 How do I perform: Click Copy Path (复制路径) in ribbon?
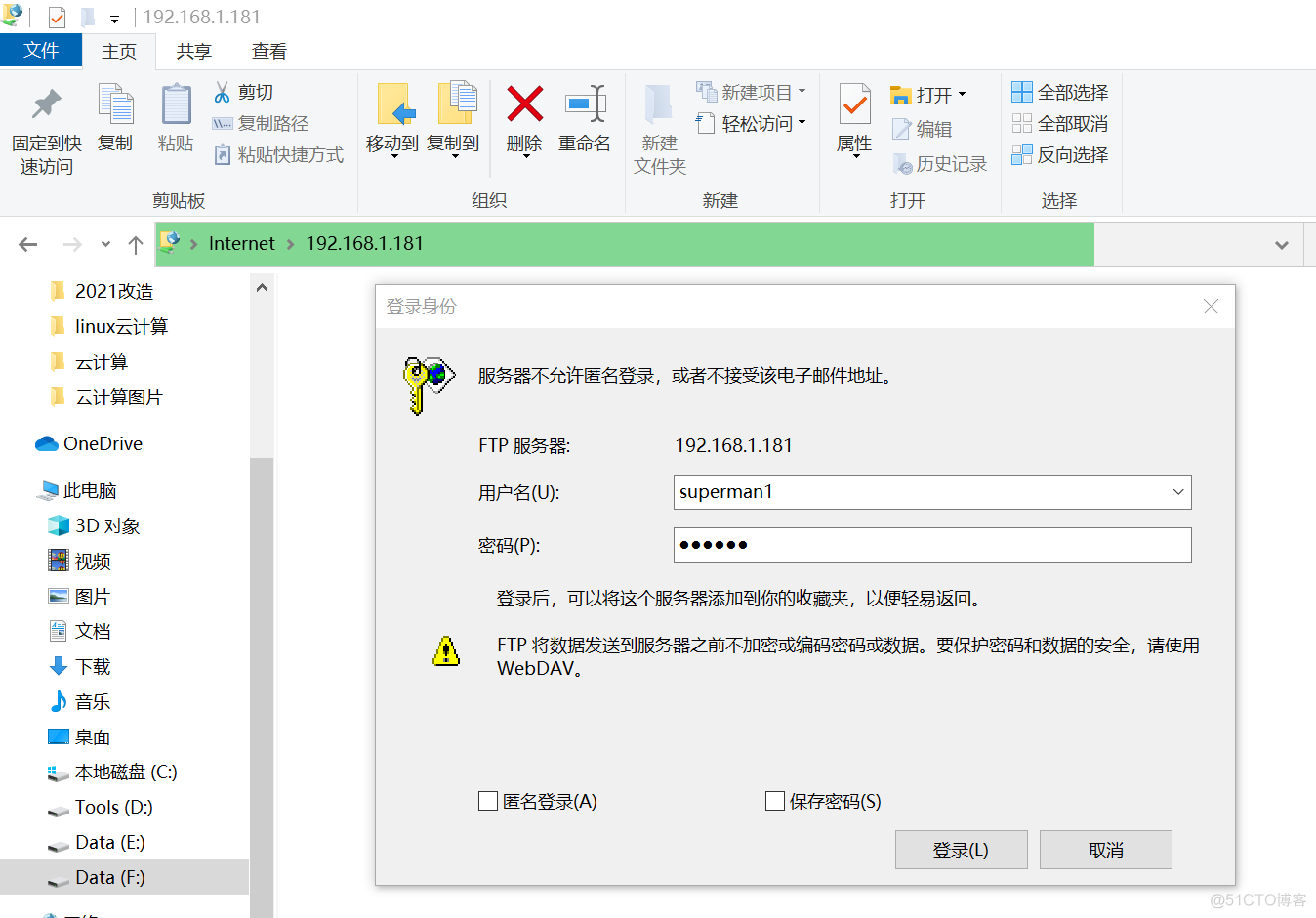(x=261, y=123)
